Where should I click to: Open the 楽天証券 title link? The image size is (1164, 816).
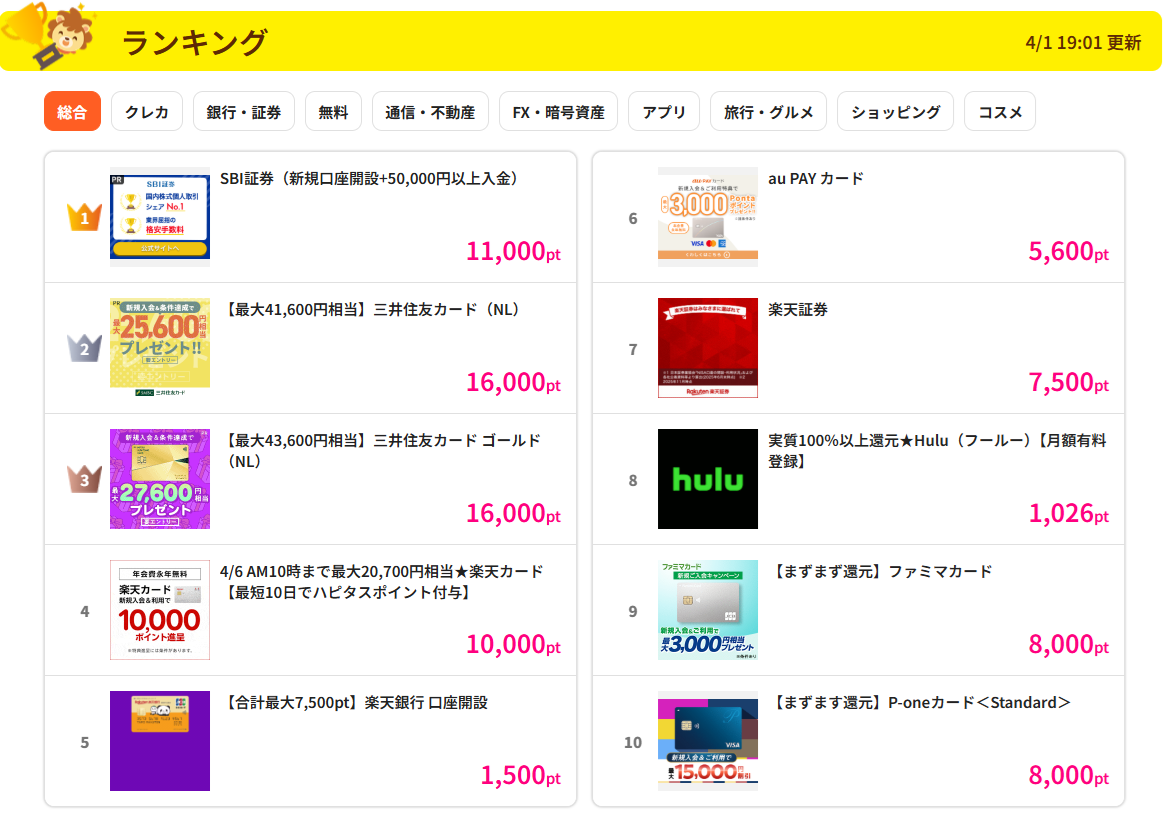(x=798, y=310)
